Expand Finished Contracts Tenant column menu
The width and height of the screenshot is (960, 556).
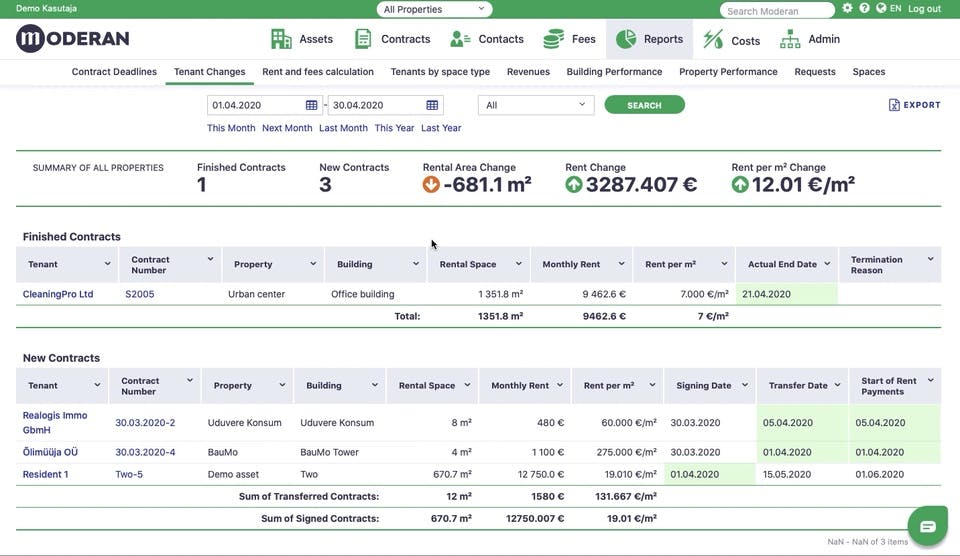(x=107, y=264)
